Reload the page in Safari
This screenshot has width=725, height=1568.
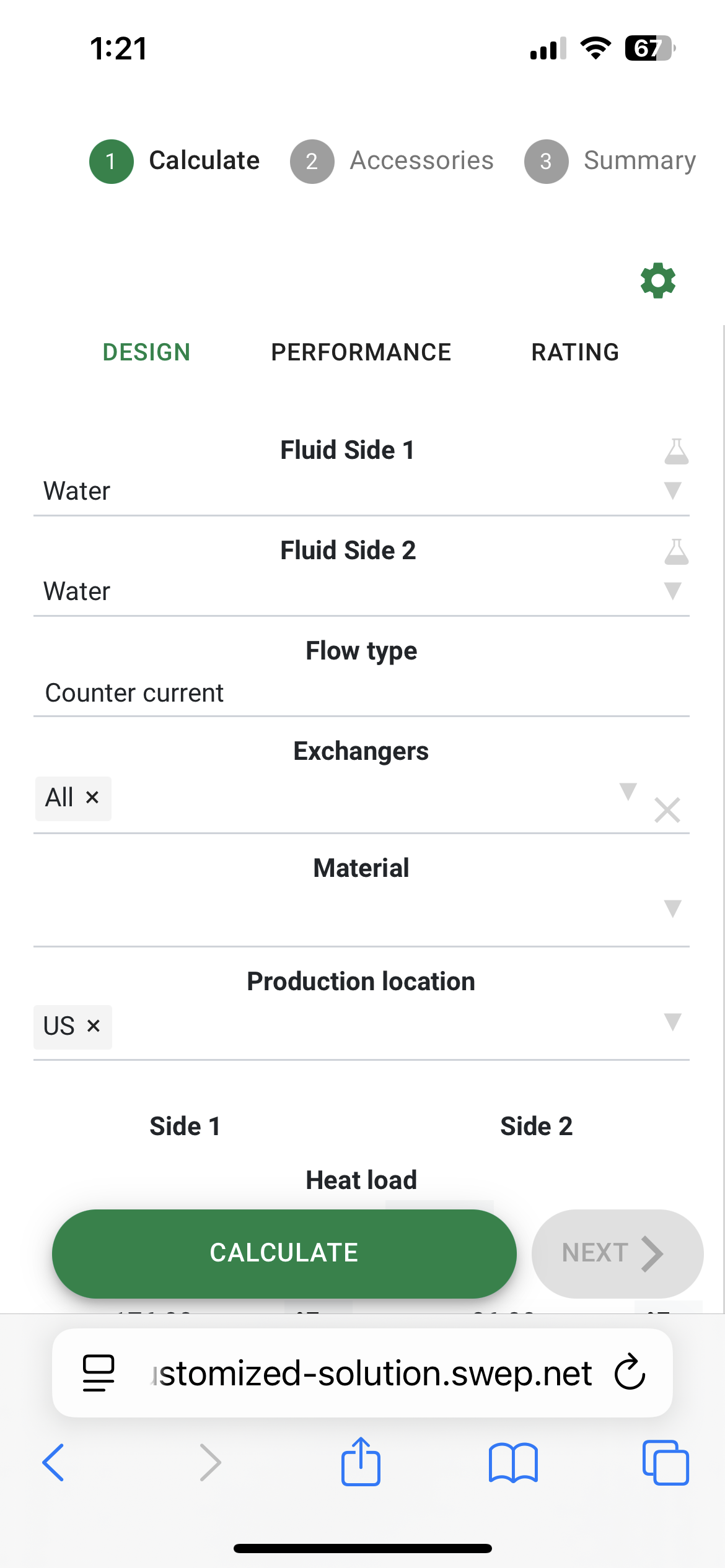[x=630, y=1372]
